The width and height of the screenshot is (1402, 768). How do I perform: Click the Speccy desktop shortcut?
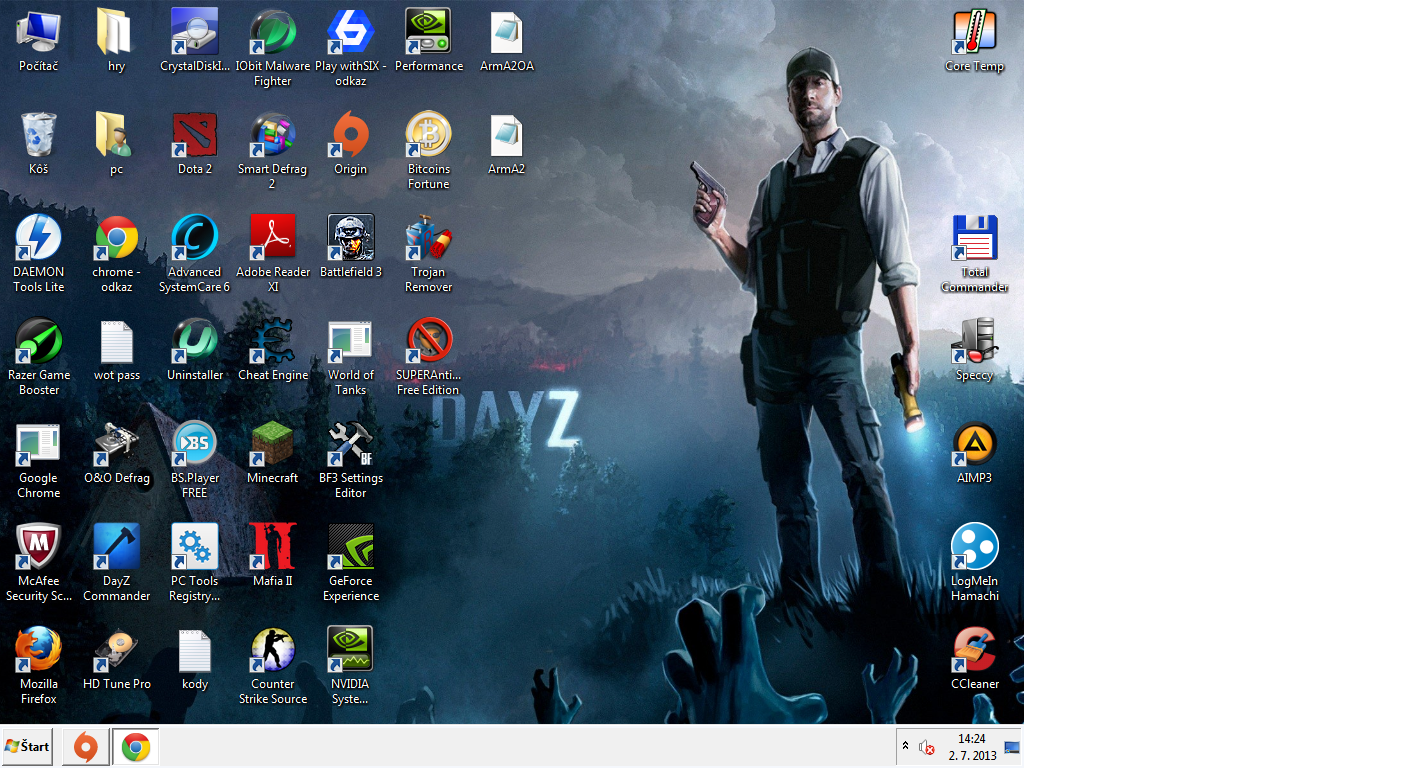974,350
